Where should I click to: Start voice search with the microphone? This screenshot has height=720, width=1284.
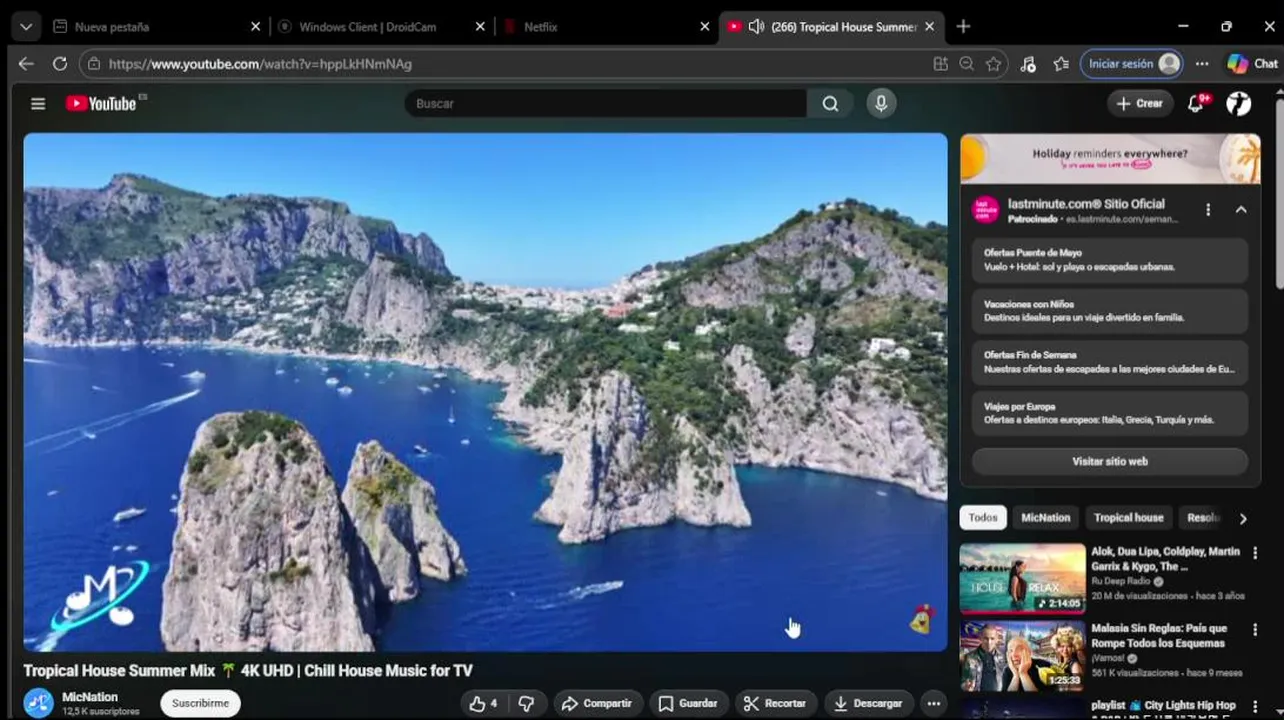point(881,103)
